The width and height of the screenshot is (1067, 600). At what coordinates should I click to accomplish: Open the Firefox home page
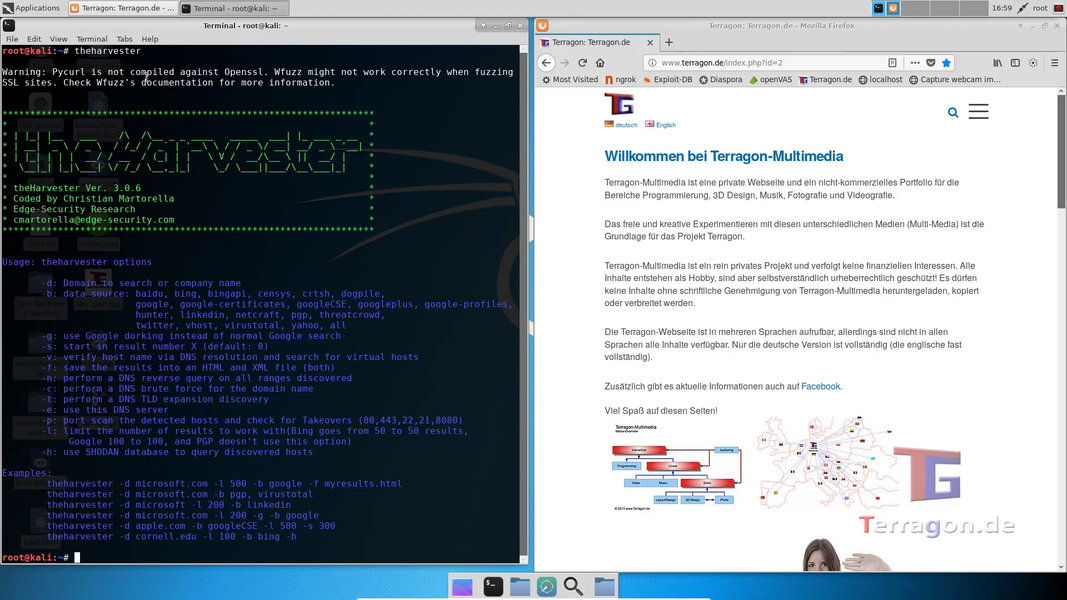tap(600, 63)
